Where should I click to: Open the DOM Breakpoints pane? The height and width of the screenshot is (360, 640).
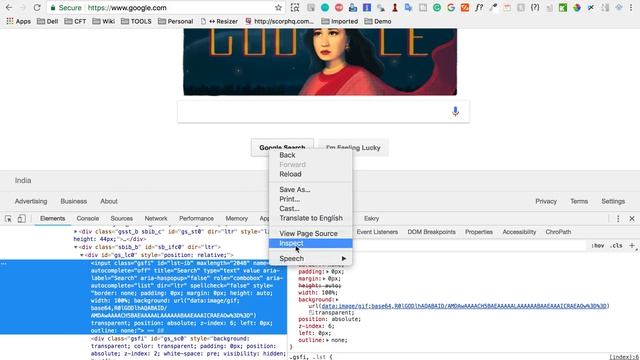click(x=431, y=232)
